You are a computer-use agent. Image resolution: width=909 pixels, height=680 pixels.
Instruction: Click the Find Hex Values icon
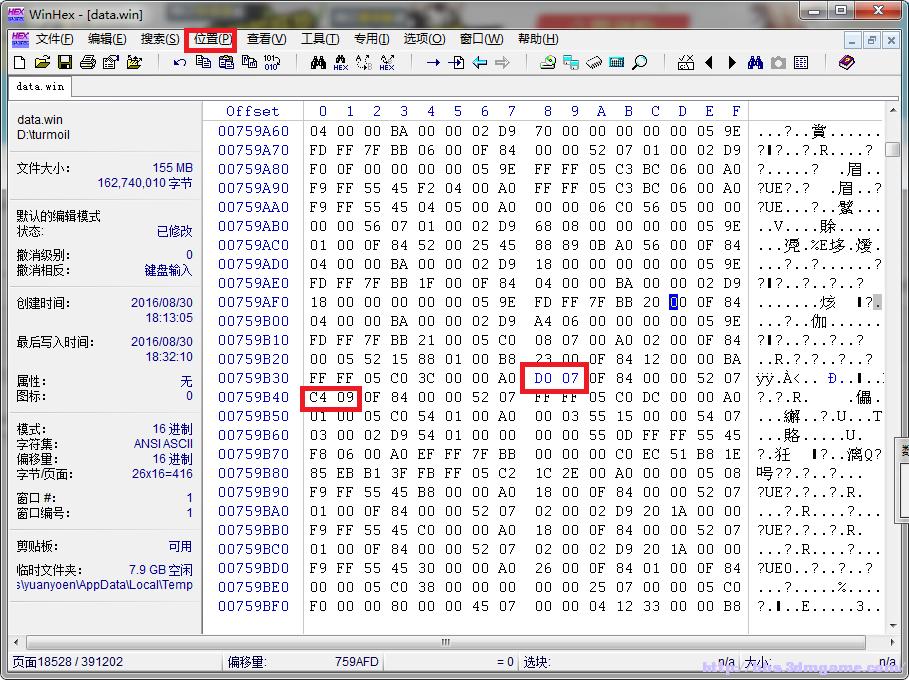point(340,62)
